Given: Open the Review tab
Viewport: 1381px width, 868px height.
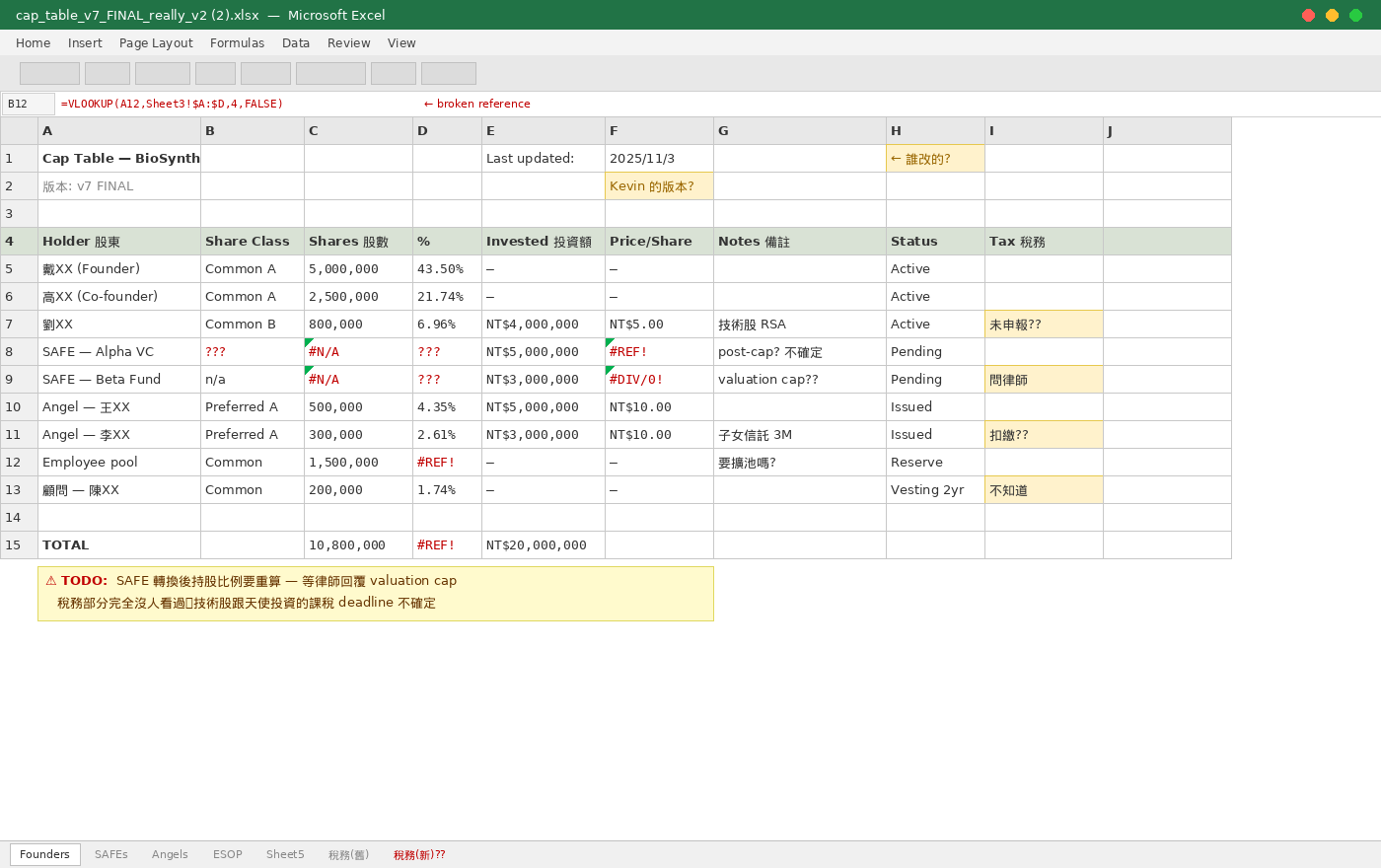Looking at the screenshot, I should pyautogui.click(x=348, y=43).
